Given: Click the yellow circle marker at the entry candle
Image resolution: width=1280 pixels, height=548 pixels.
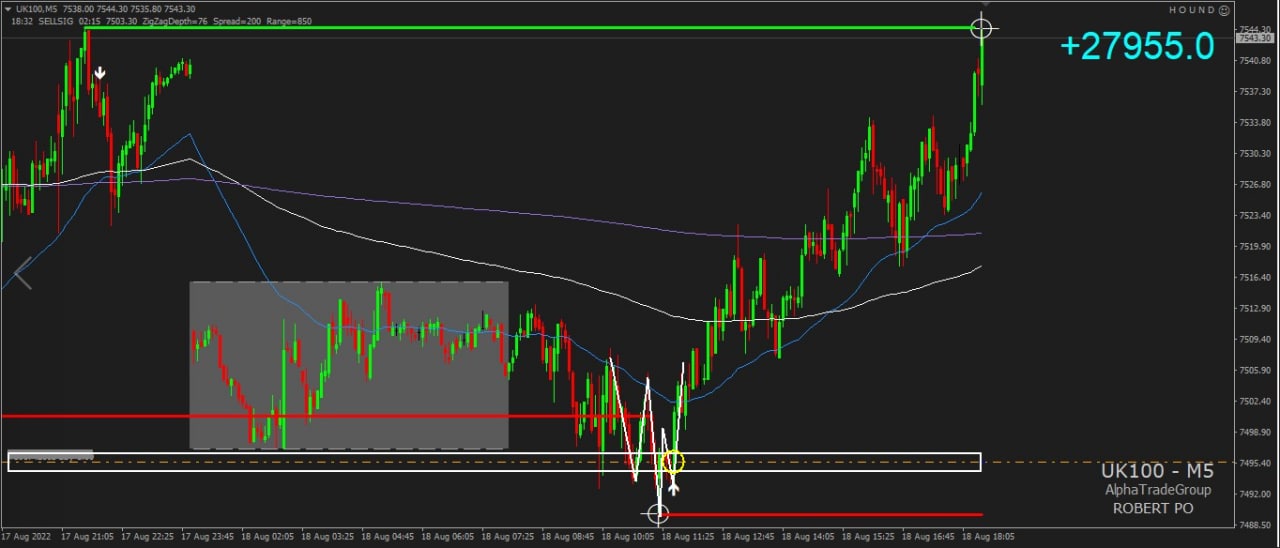Looking at the screenshot, I should [673, 462].
